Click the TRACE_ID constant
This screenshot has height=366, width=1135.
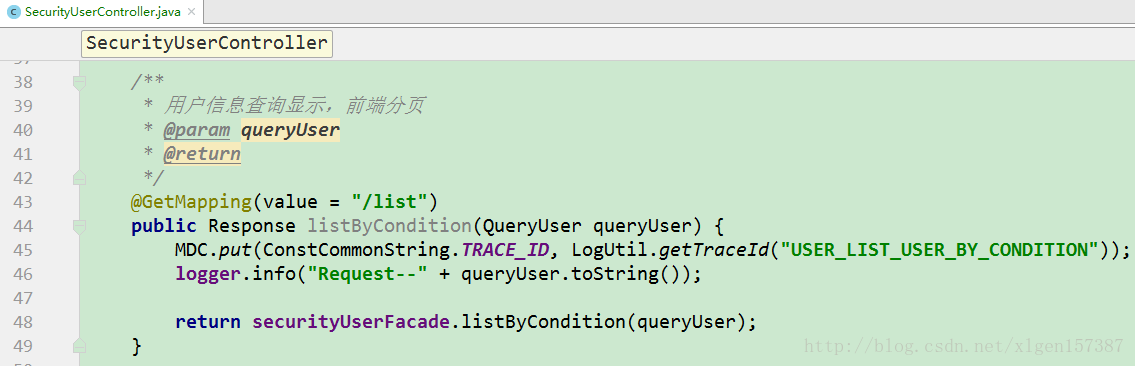[x=505, y=250]
